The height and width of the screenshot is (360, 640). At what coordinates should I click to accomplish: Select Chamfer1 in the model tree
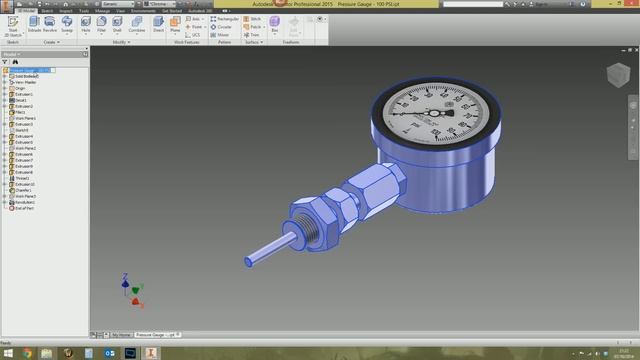(20, 190)
